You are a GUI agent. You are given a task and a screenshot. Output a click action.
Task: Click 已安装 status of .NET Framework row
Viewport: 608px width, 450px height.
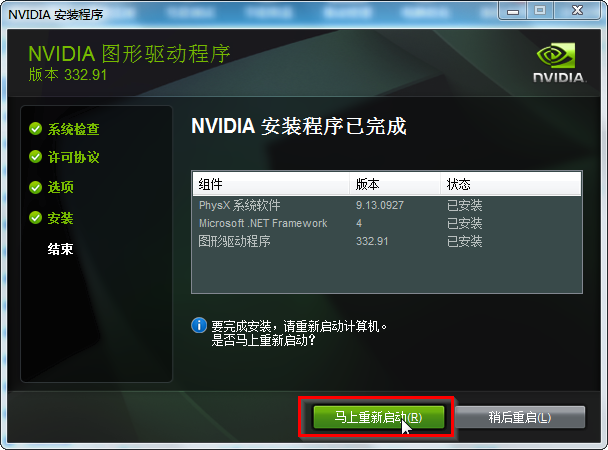(465, 223)
